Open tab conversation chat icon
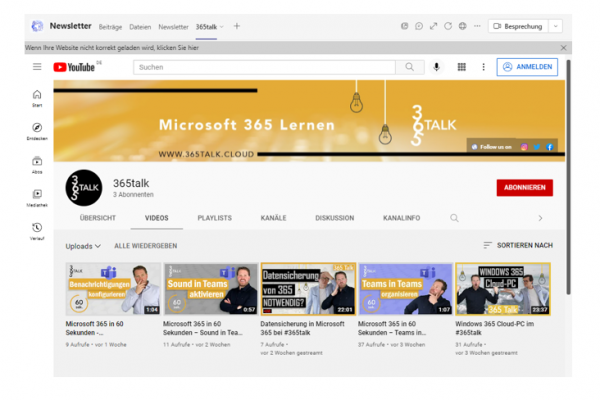Image resolution: width=600 pixels, height=400 pixels. click(419, 26)
